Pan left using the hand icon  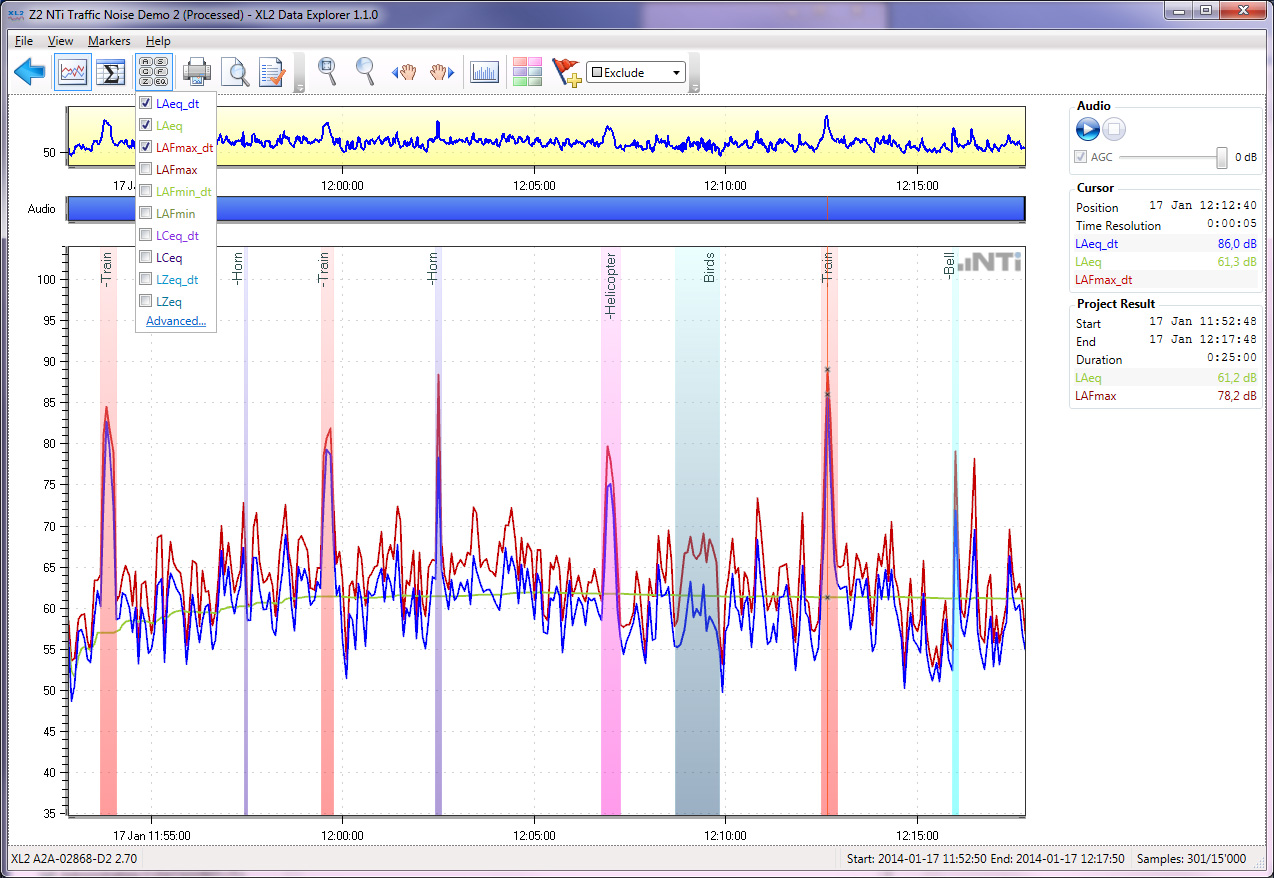(404, 72)
